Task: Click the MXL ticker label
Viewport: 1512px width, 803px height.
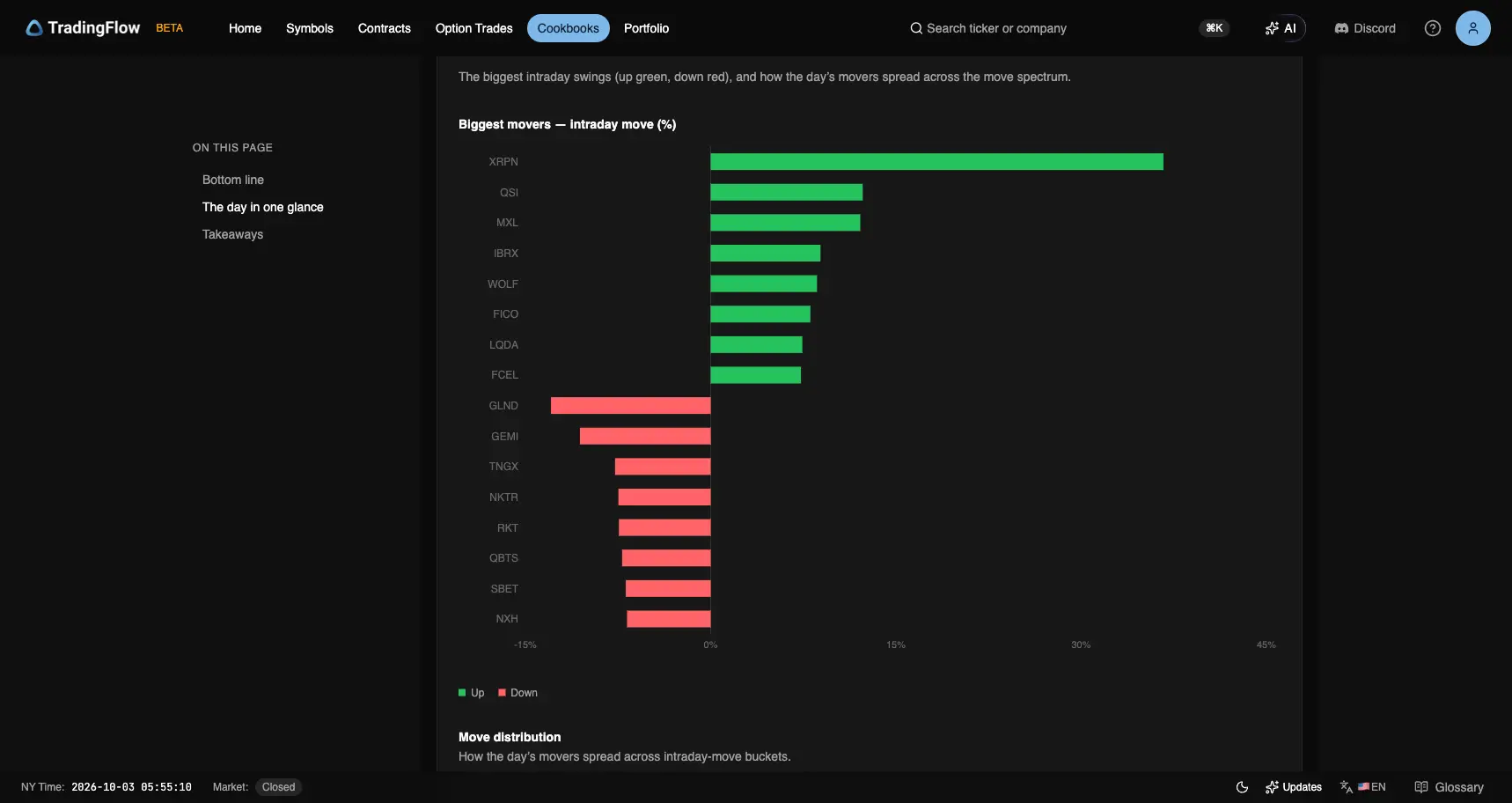Action: [x=507, y=223]
